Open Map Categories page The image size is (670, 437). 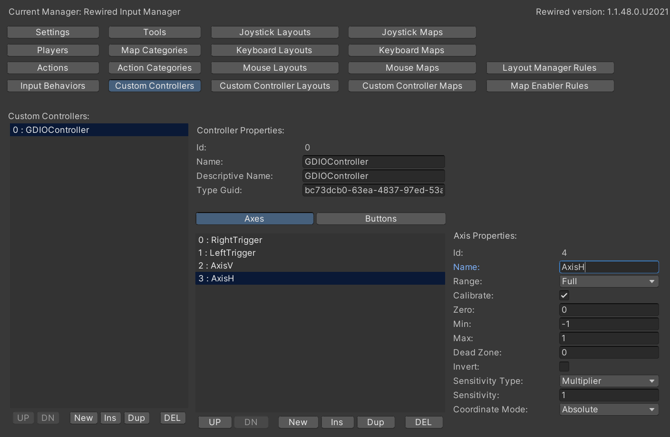coord(155,50)
